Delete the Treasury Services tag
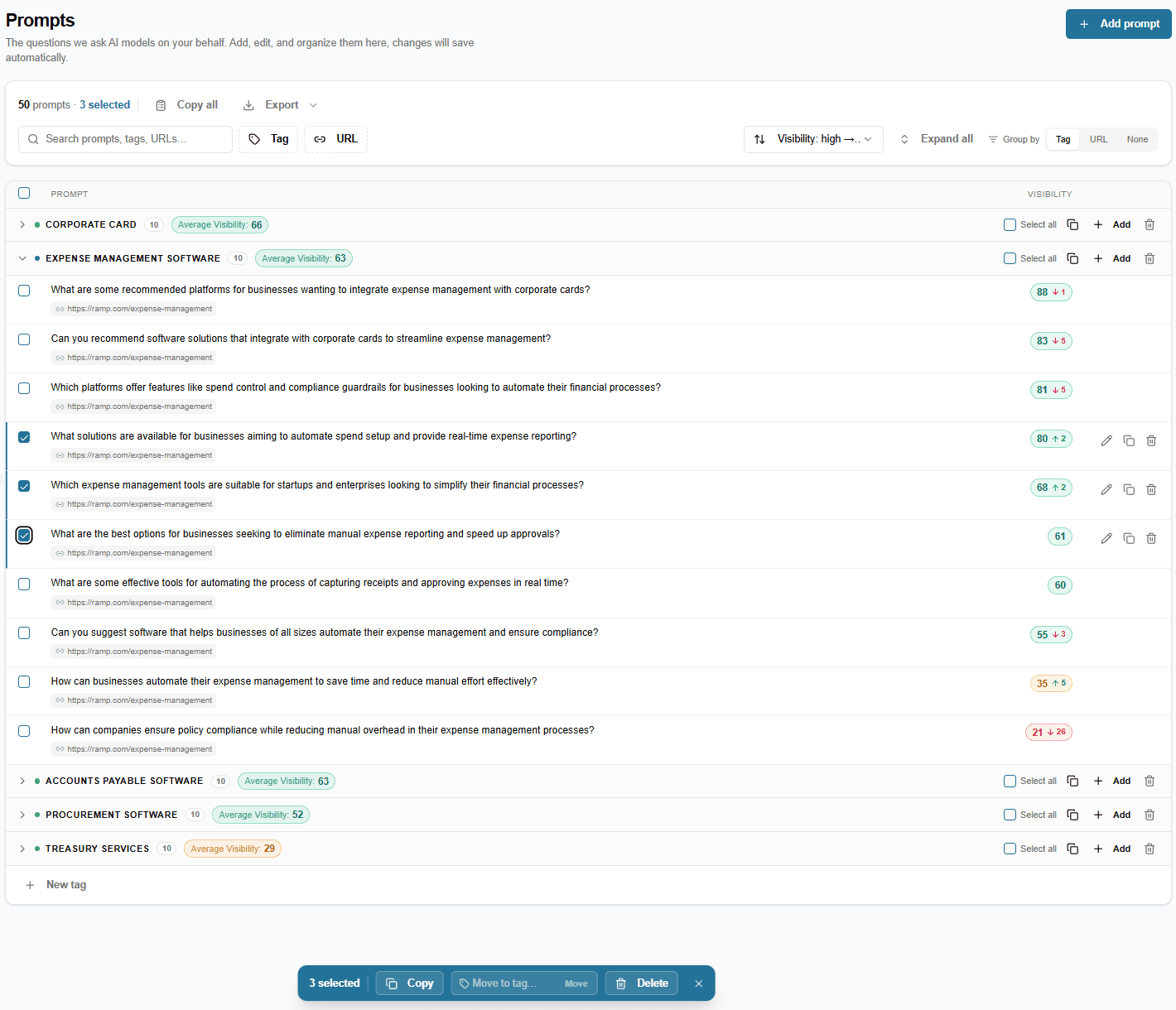This screenshot has width=1176, height=1010. 1149,849
